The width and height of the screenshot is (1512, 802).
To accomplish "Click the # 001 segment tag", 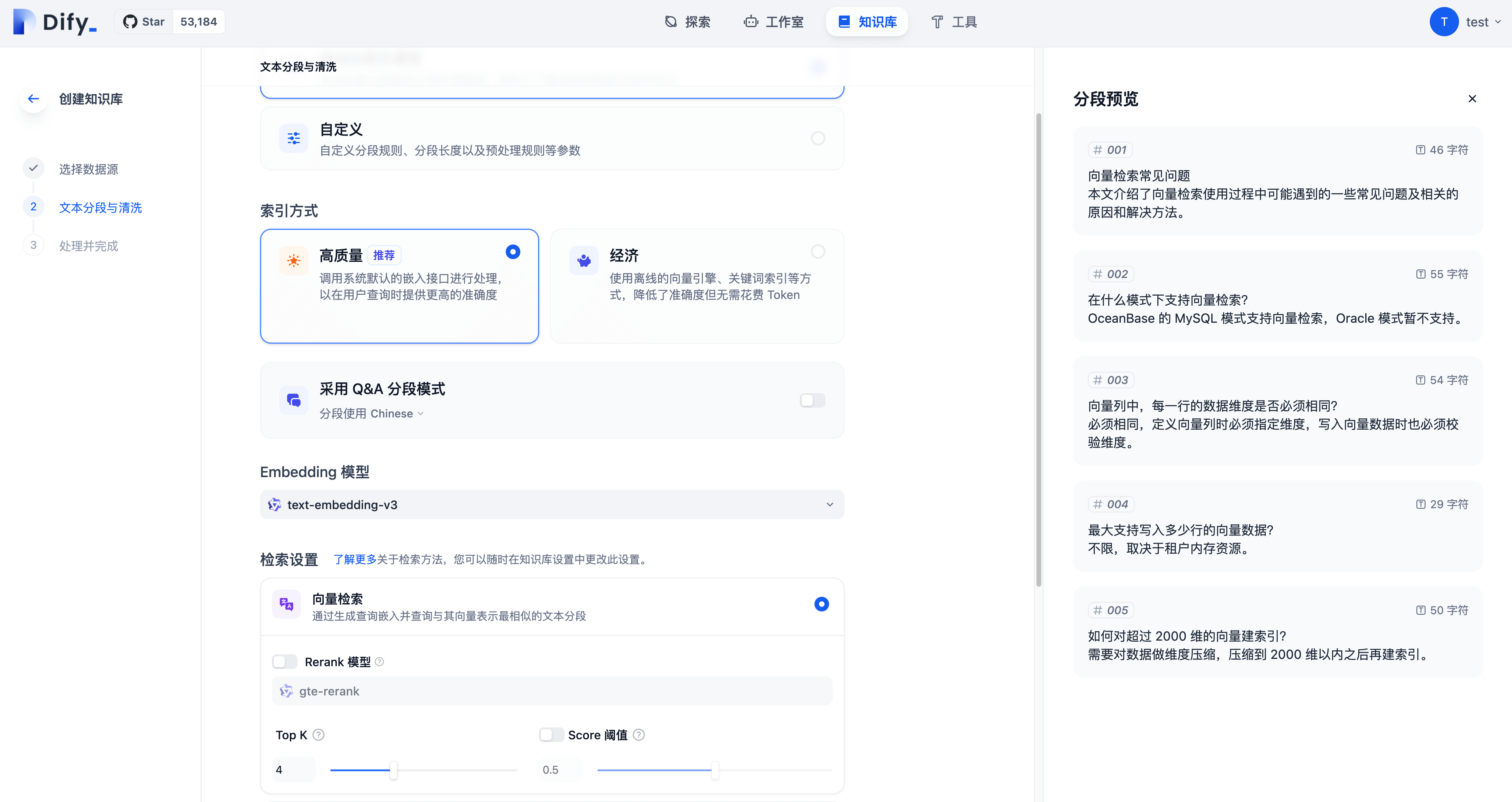I will [x=1110, y=150].
